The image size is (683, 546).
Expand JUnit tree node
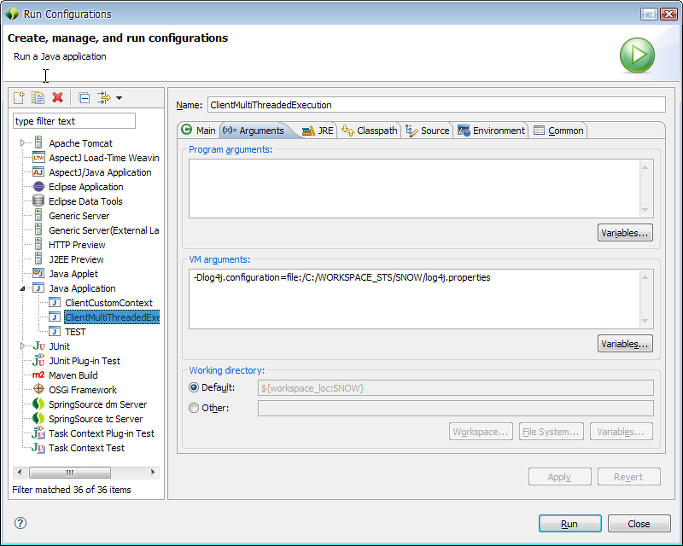coord(22,346)
